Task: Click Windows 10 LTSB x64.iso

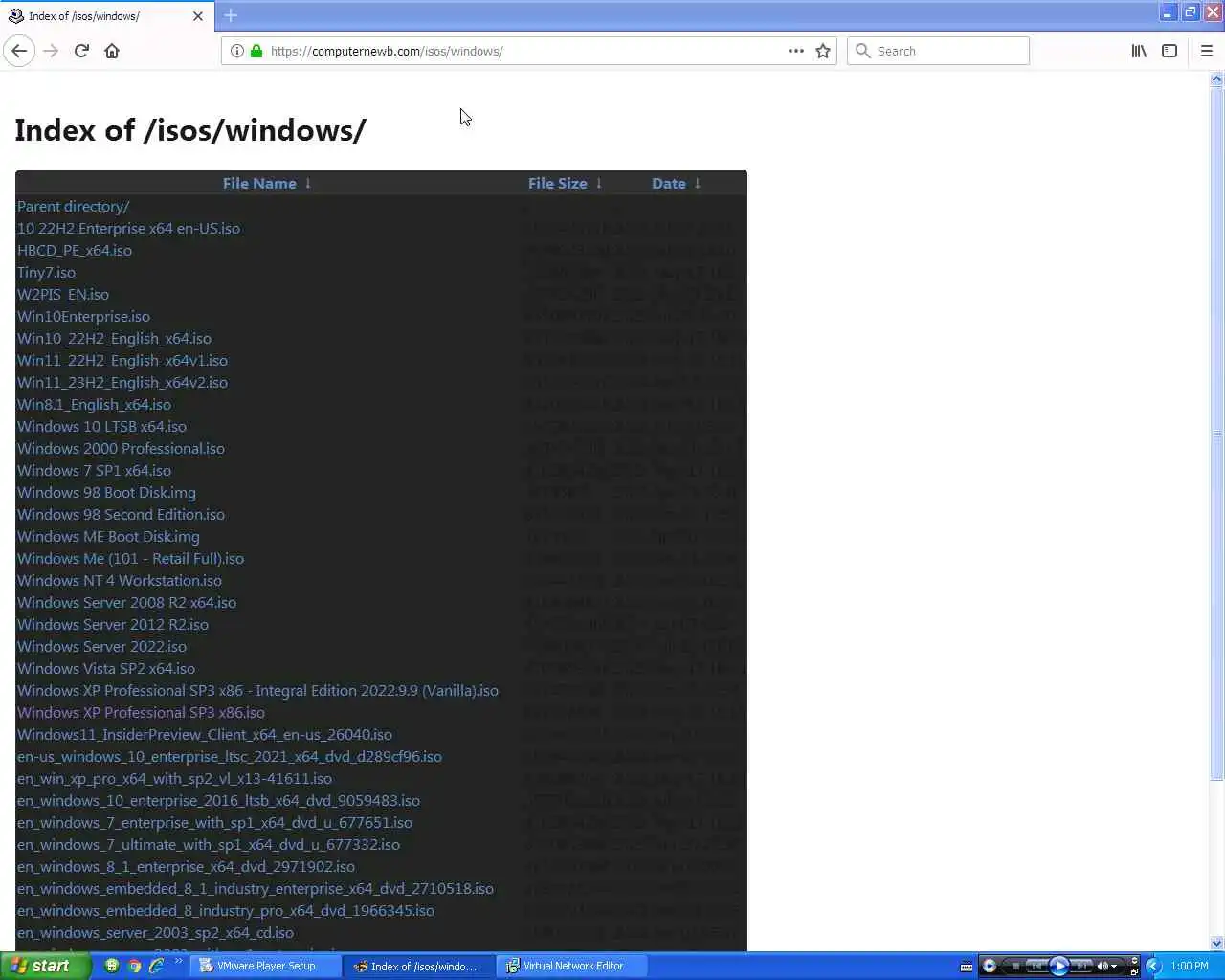Action: pyautogui.click(x=101, y=426)
